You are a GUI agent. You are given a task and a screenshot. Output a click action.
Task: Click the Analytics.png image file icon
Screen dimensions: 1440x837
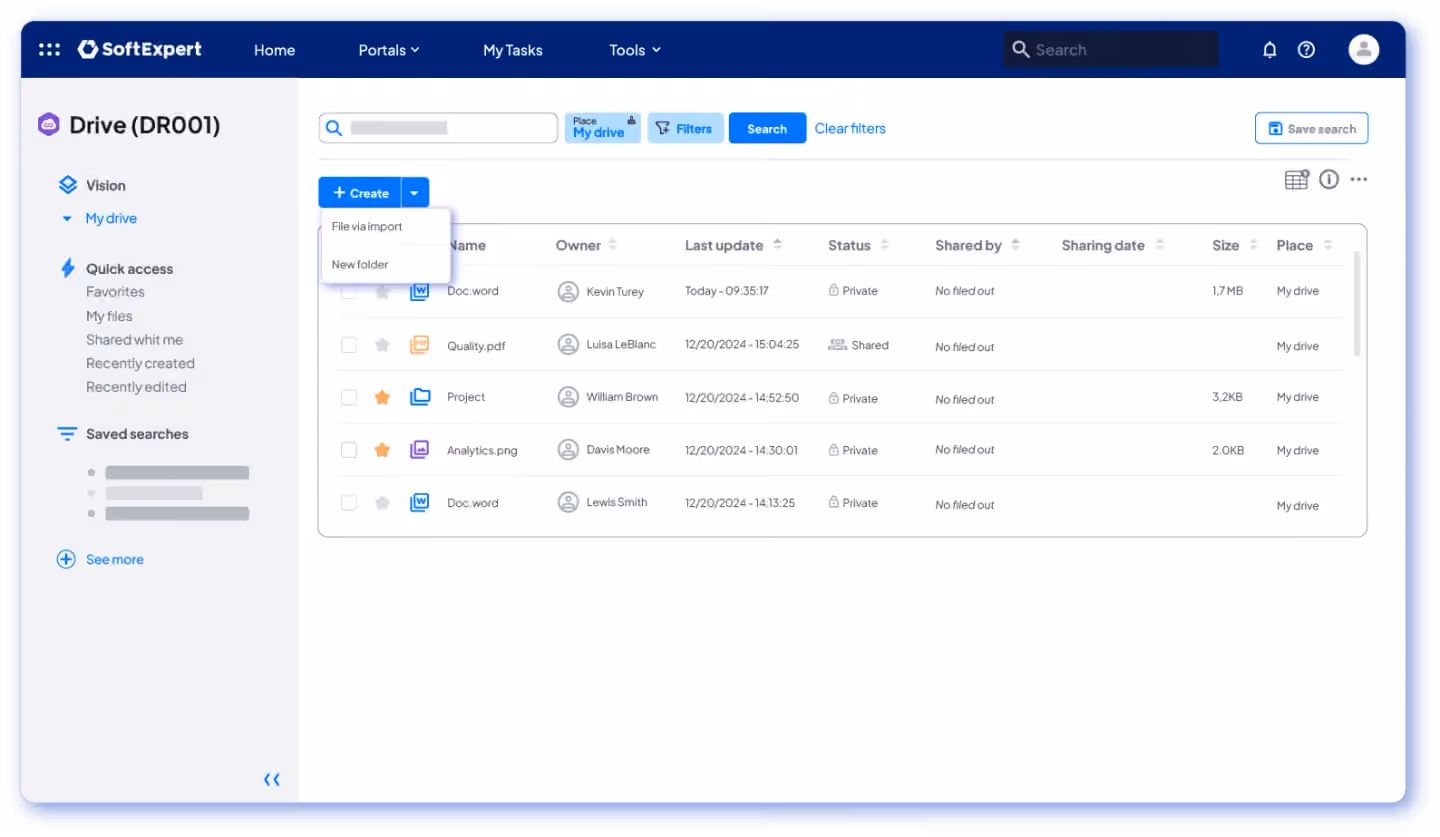[x=420, y=450]
